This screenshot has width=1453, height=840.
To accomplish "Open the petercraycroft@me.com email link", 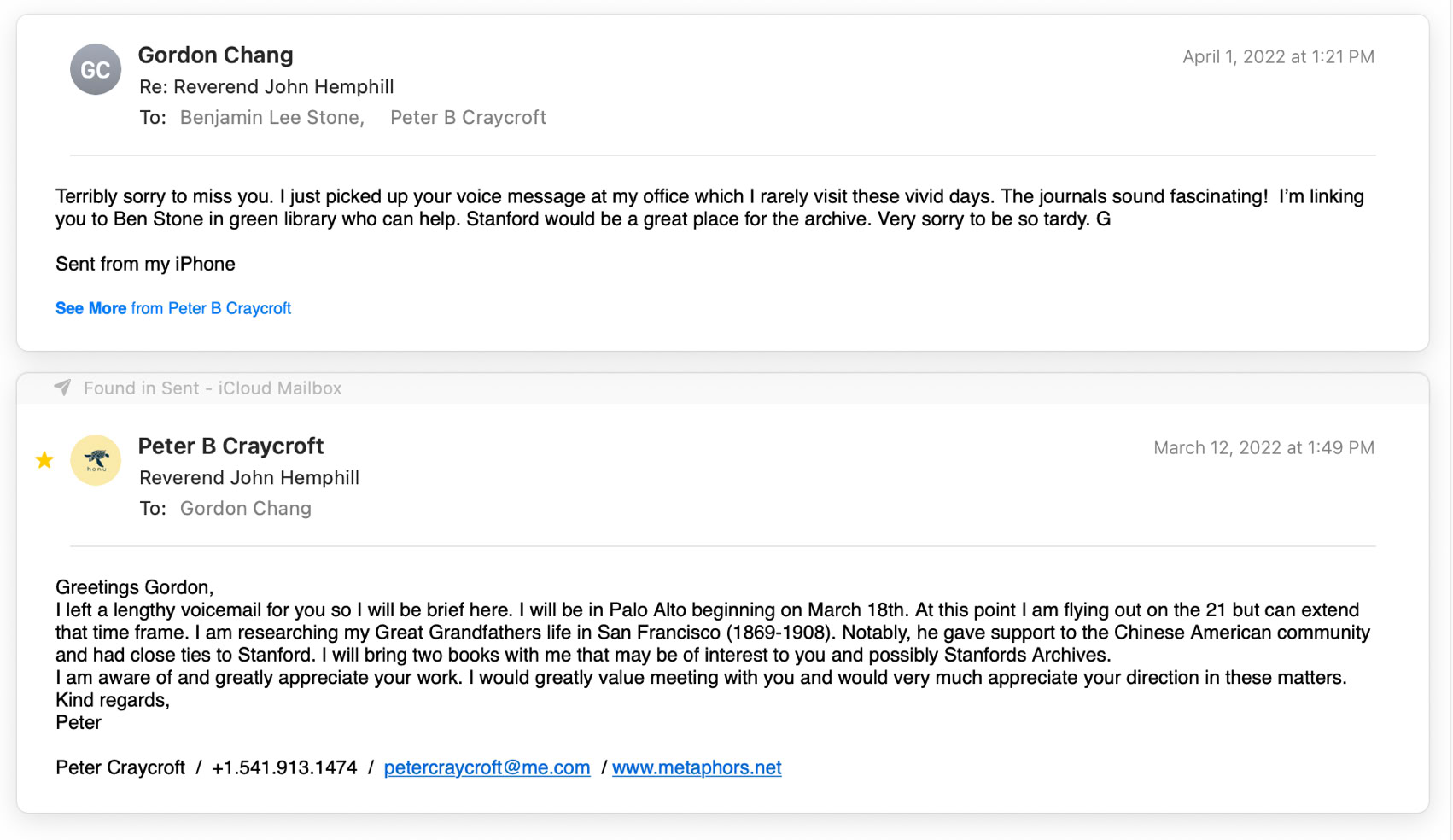I will 487,767.
